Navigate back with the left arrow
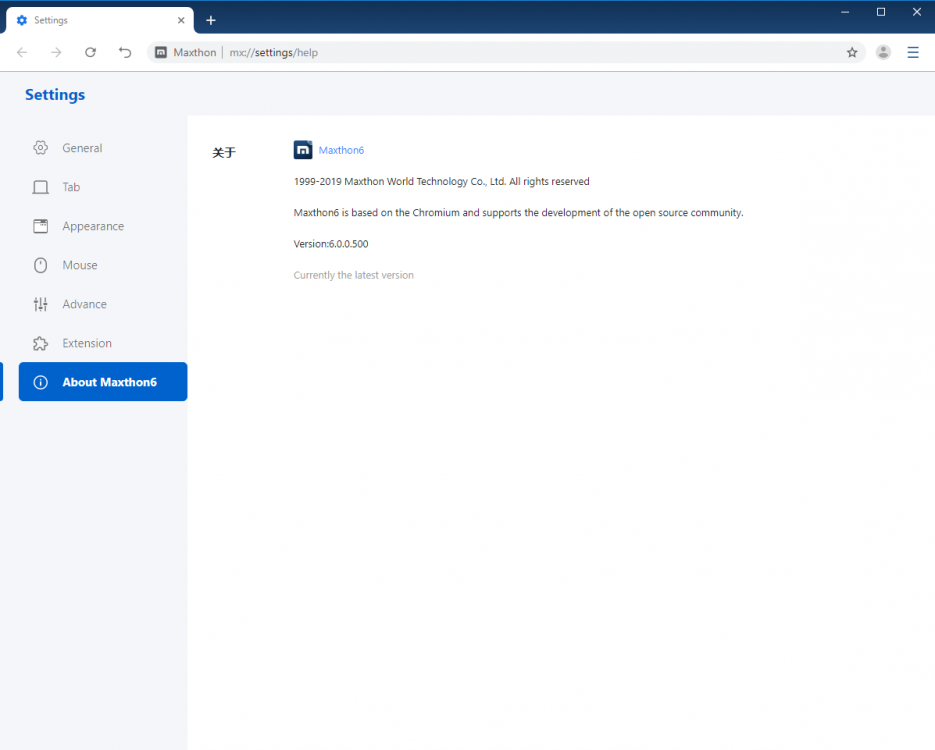 click(21, 52)
